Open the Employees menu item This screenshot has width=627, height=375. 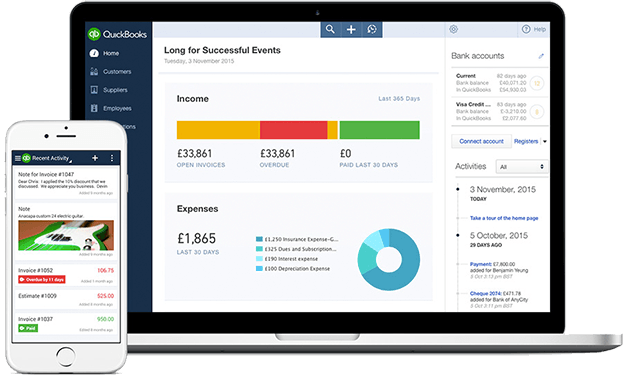[117, 108]
